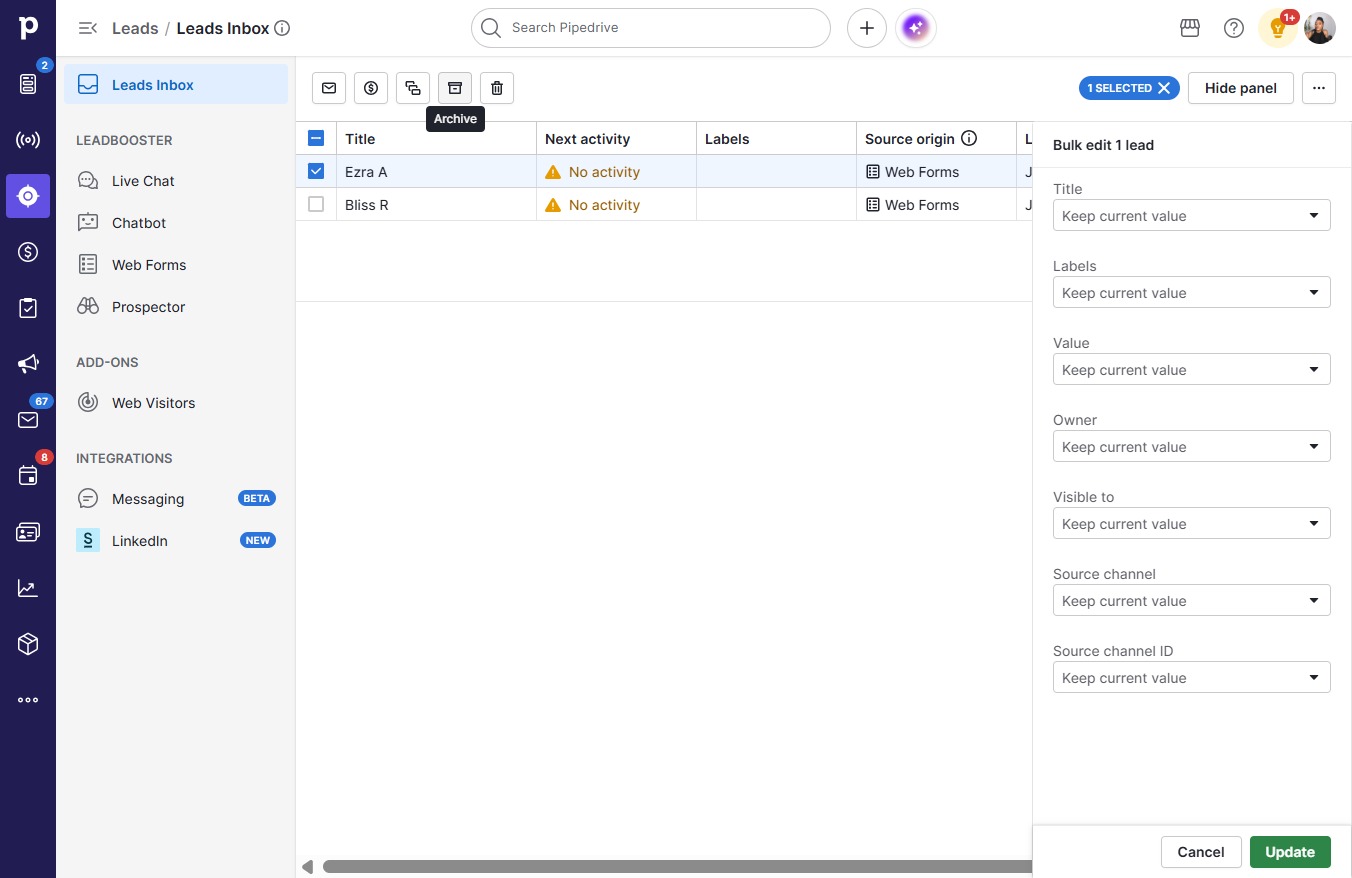Collapse the sidebar menu toggle icon
The width and height of the screenshot is (1352, 878).
click(x=88, y=28)
